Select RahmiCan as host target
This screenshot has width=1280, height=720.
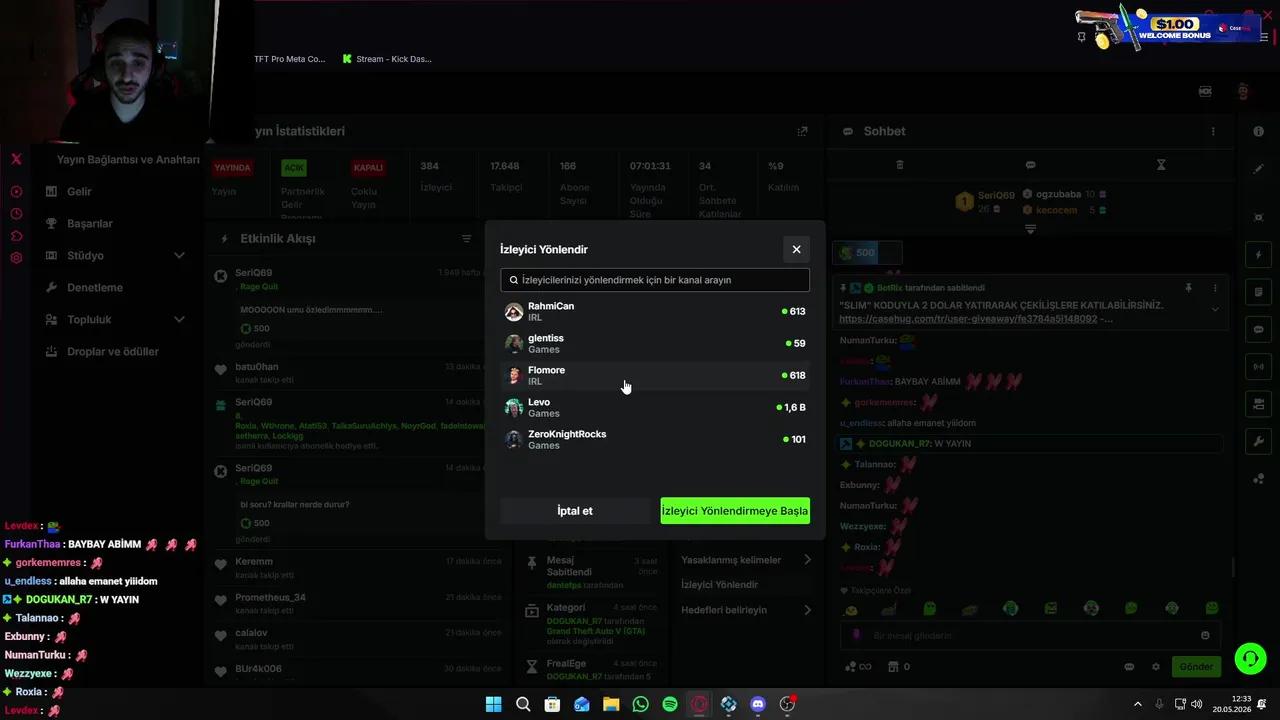pos(655,311)
